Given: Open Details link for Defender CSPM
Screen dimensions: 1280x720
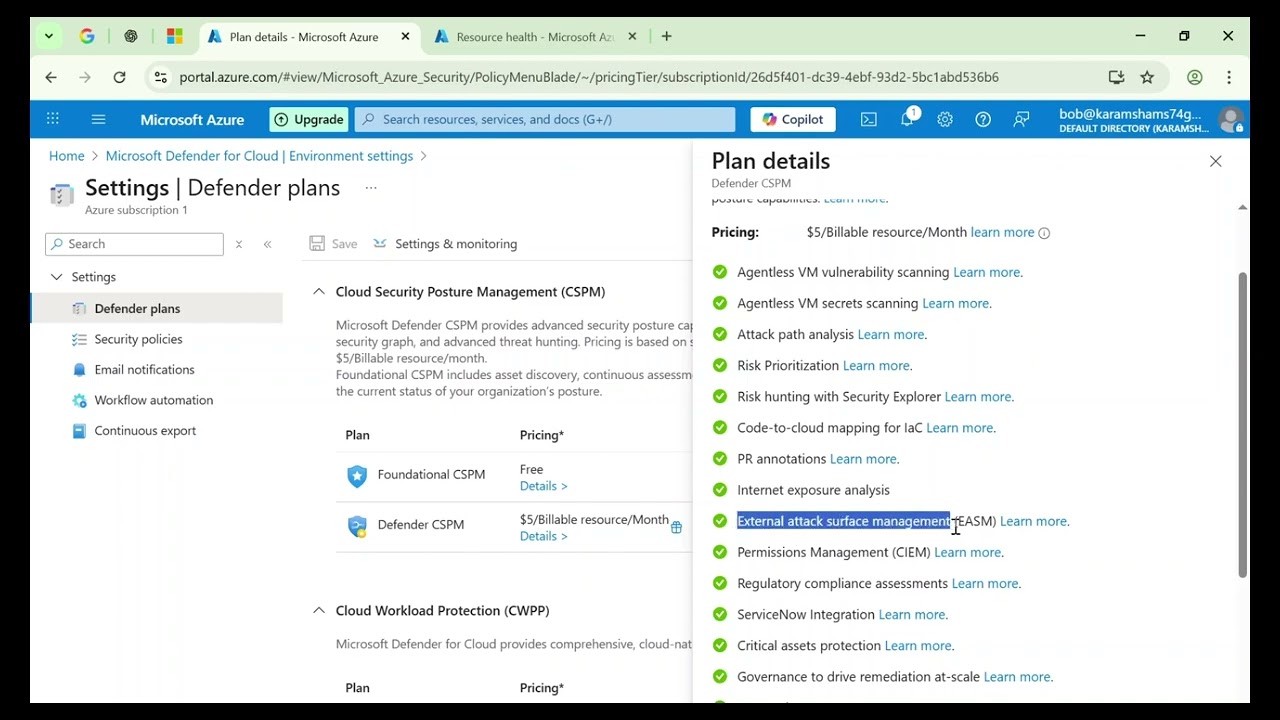Looking at the screenshot, I should [543, 536].
